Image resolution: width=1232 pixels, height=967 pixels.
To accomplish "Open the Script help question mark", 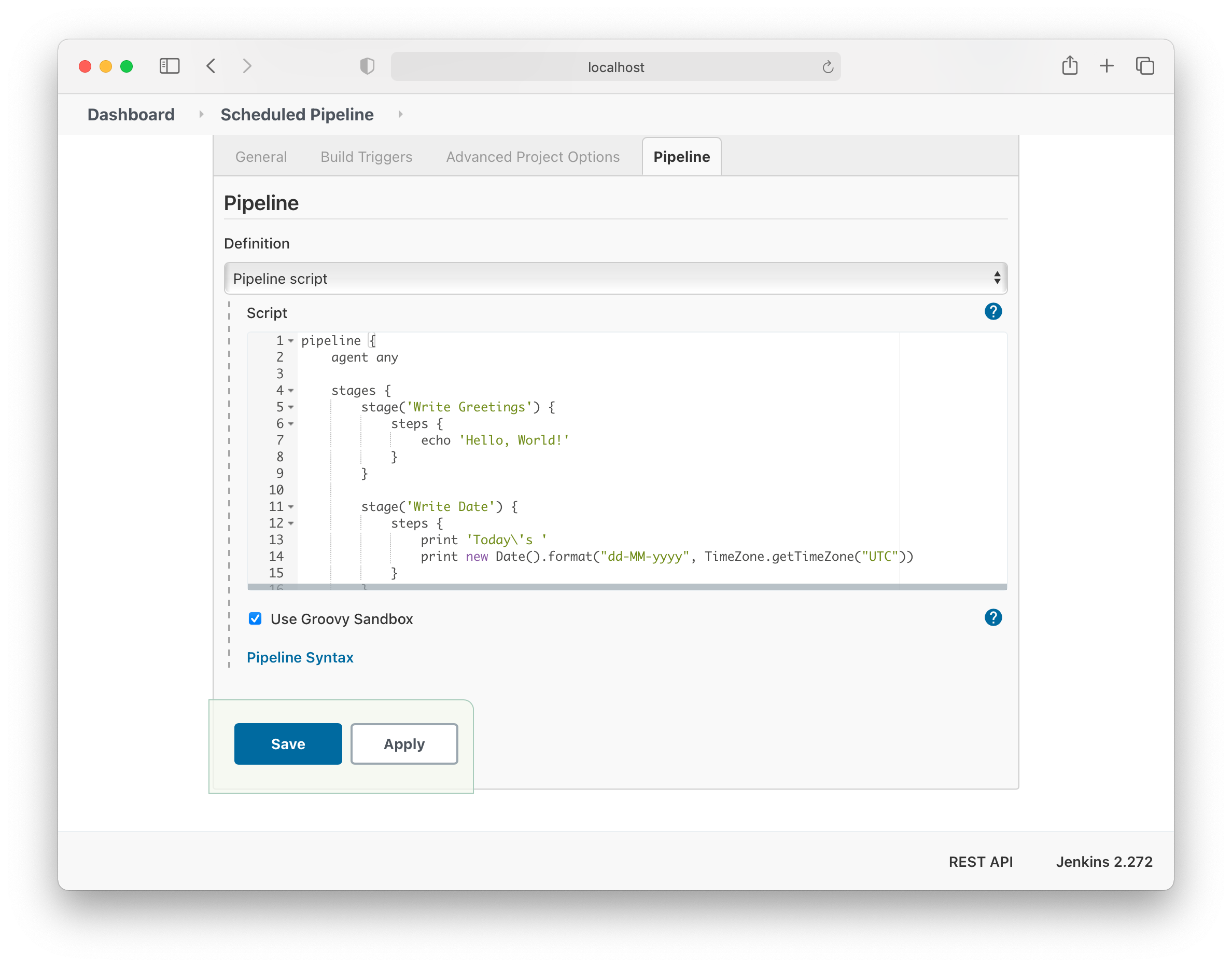I will tap(993, 311).
